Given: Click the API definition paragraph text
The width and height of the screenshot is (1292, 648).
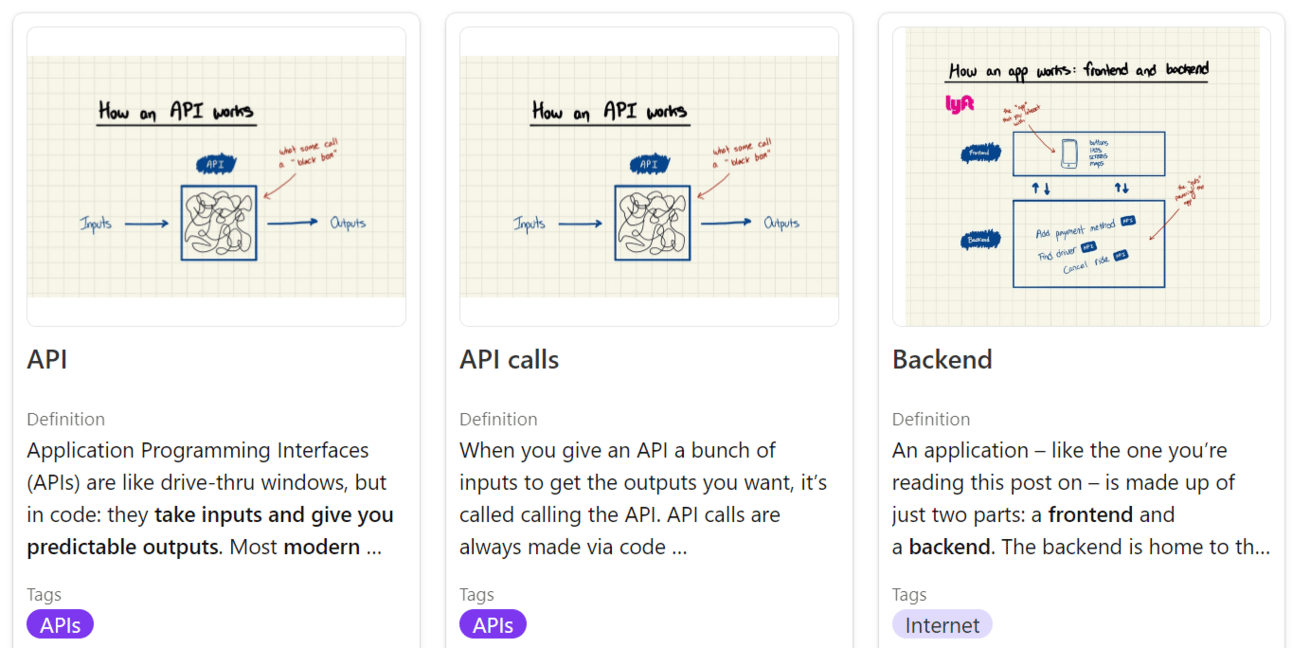Looking at the screenshot, I should [x=210, y=499].
